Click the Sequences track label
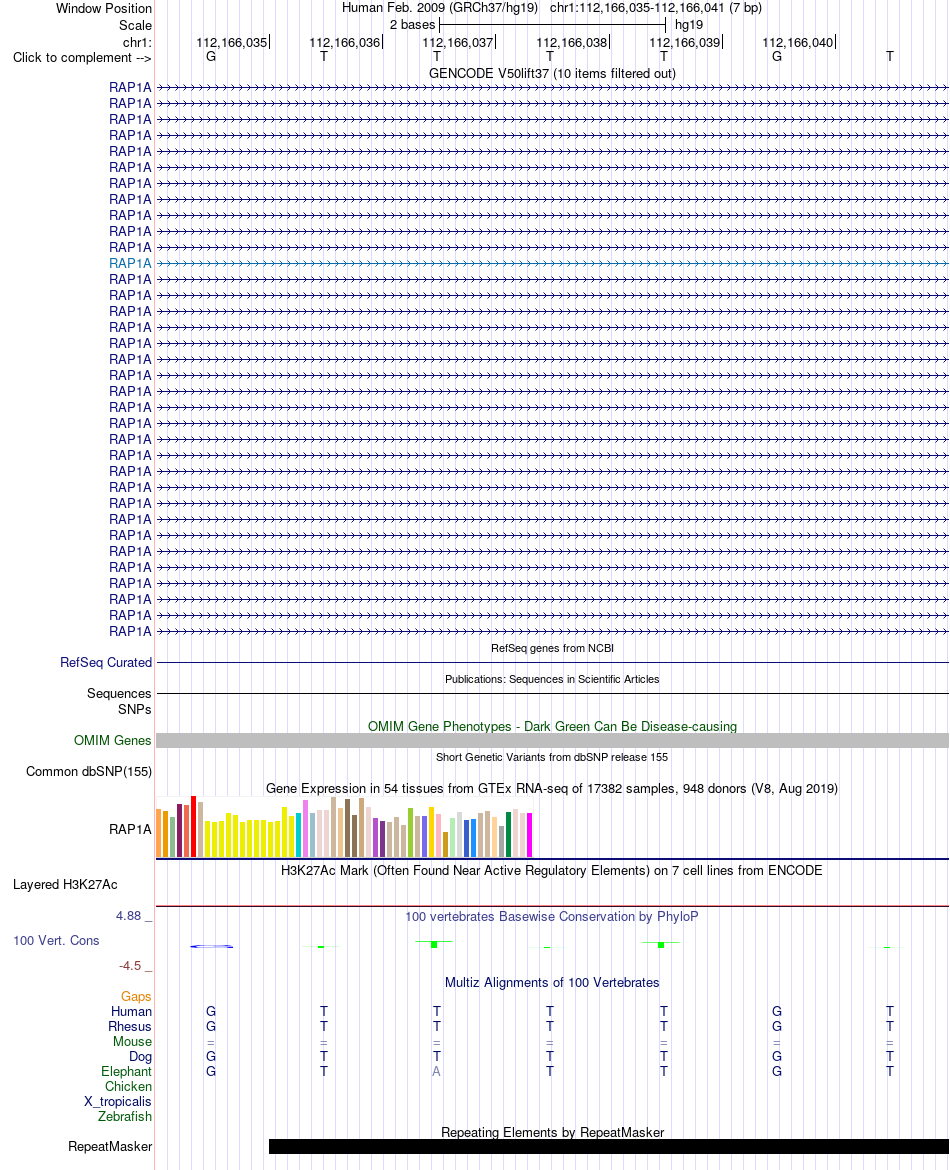 point(119,694)
